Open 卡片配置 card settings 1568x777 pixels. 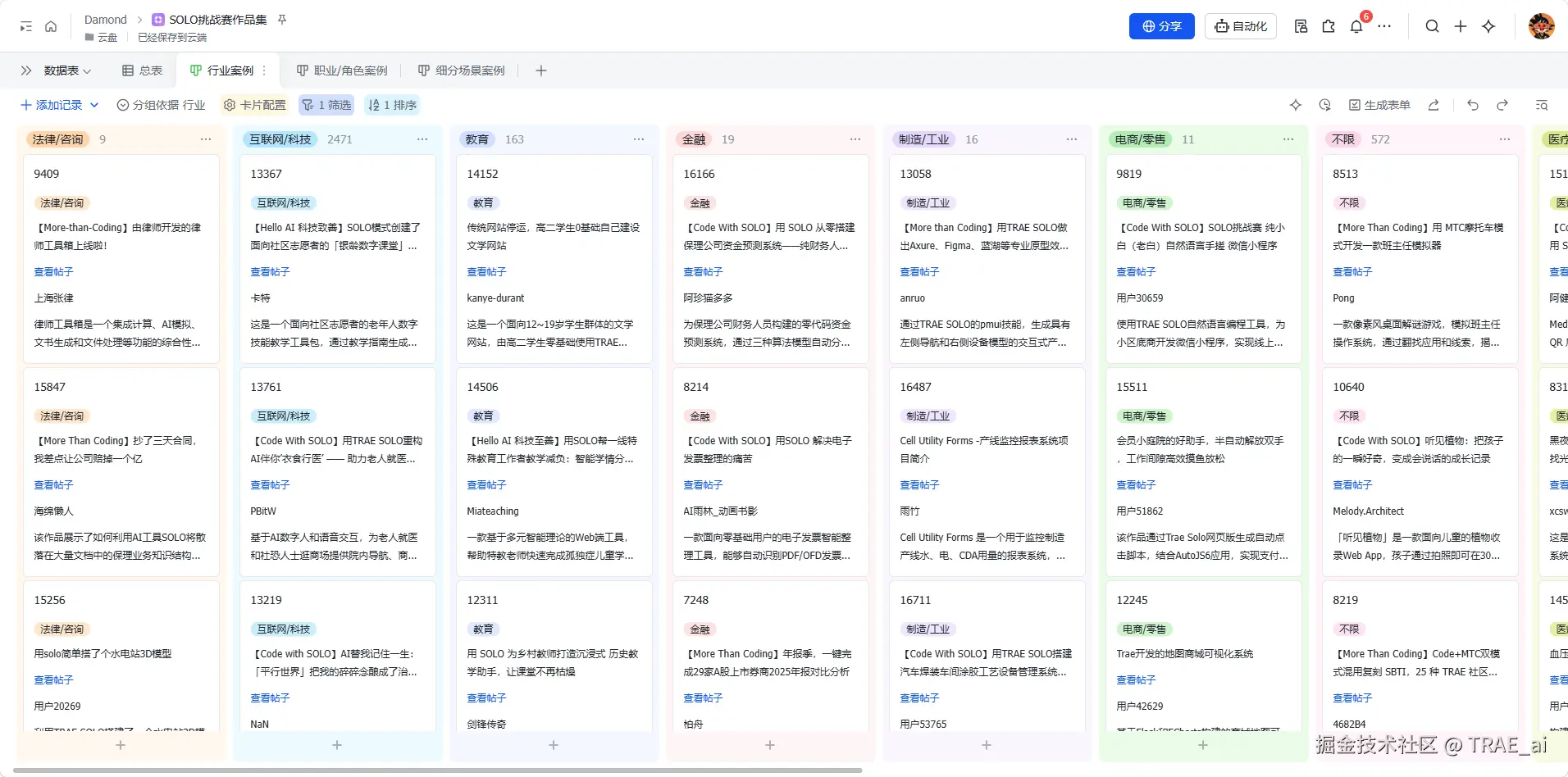(x=255, y=105)
